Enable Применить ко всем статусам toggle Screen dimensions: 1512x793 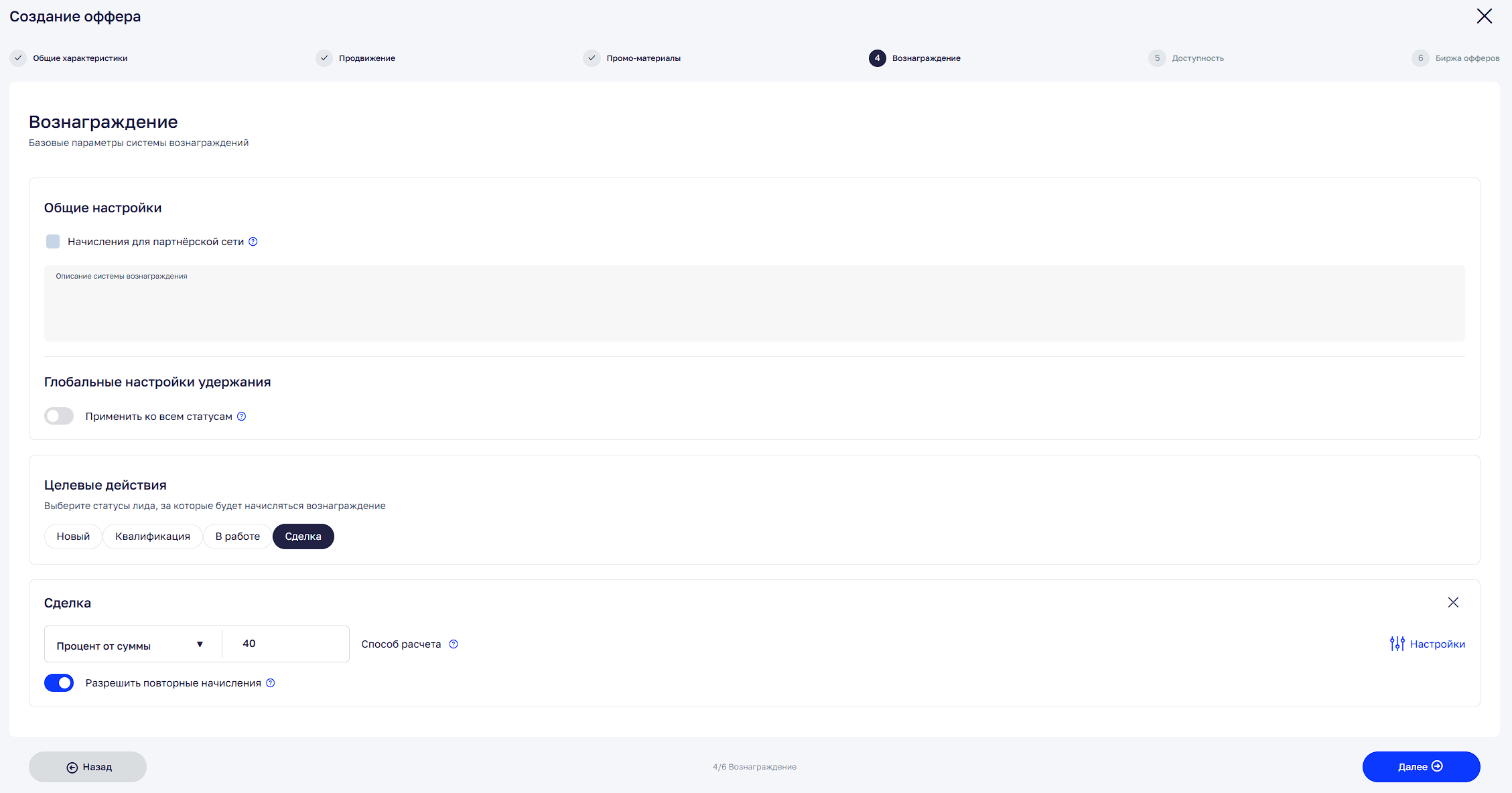pos(59,417)
